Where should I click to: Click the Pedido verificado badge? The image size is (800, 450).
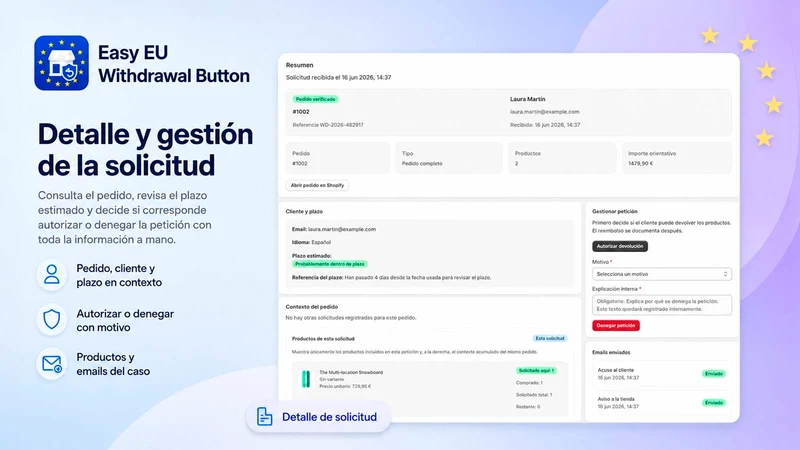(315, 99)
